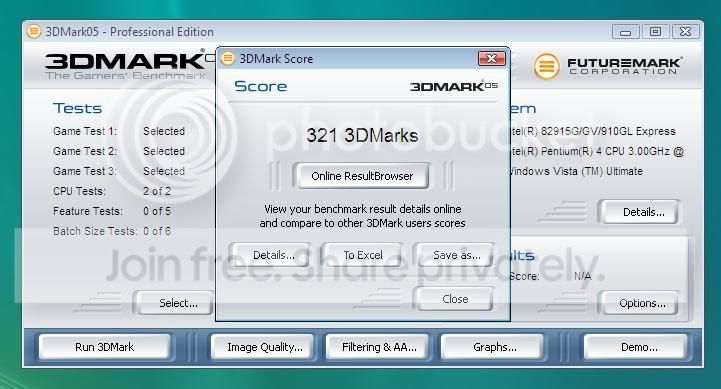Click 'Selected' value beside Game Test 2
This screenshot has width=721, height=389.
pyautogui.click(x=164, y=151)
